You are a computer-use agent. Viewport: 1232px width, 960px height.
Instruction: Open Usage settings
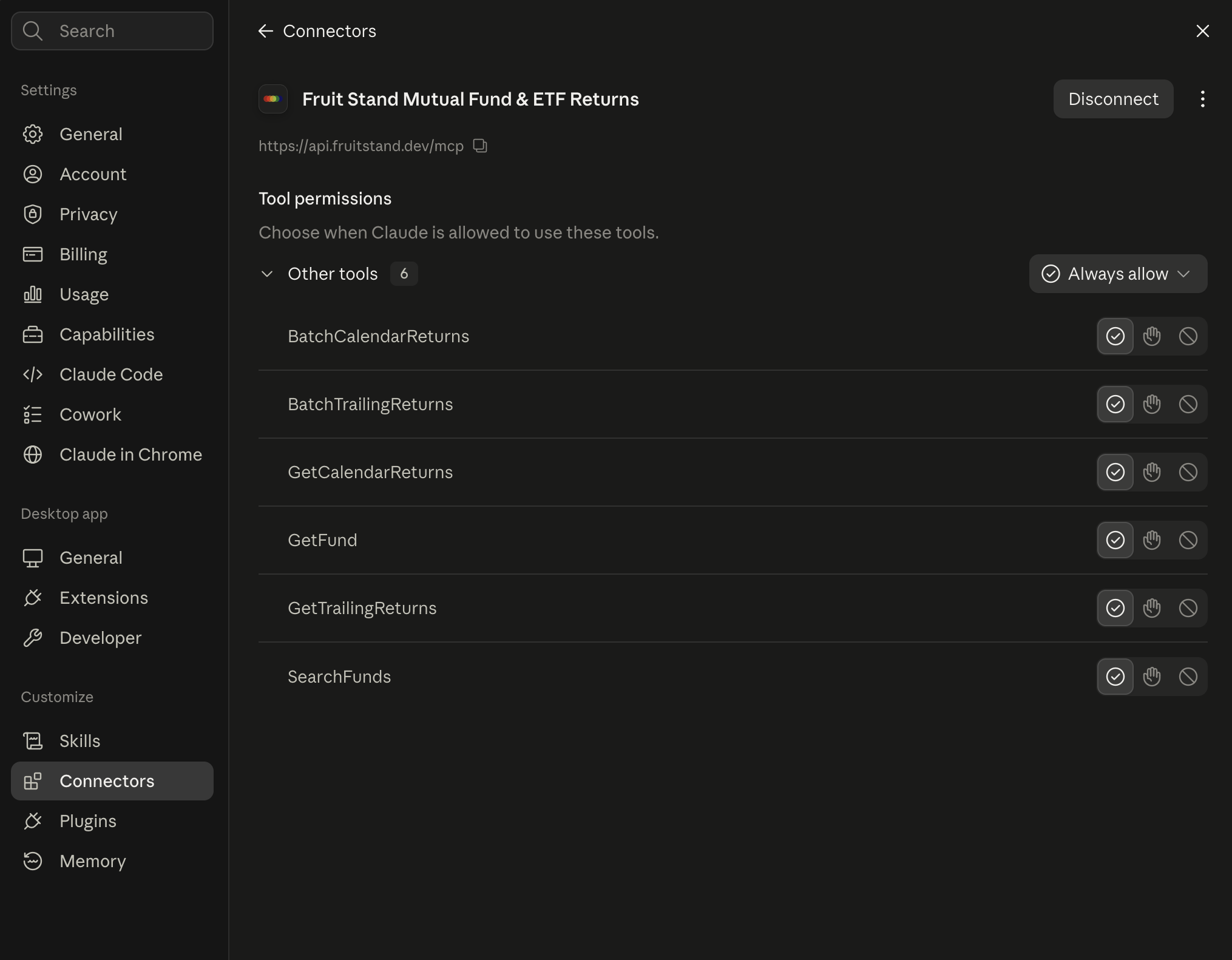(112, 294)
